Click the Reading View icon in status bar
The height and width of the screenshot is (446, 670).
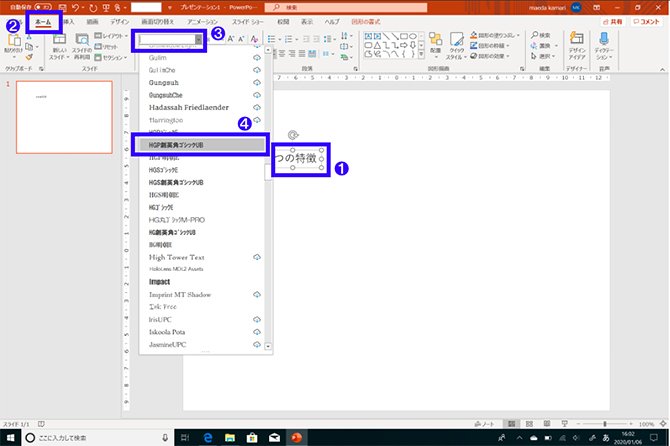click(547, 424)
